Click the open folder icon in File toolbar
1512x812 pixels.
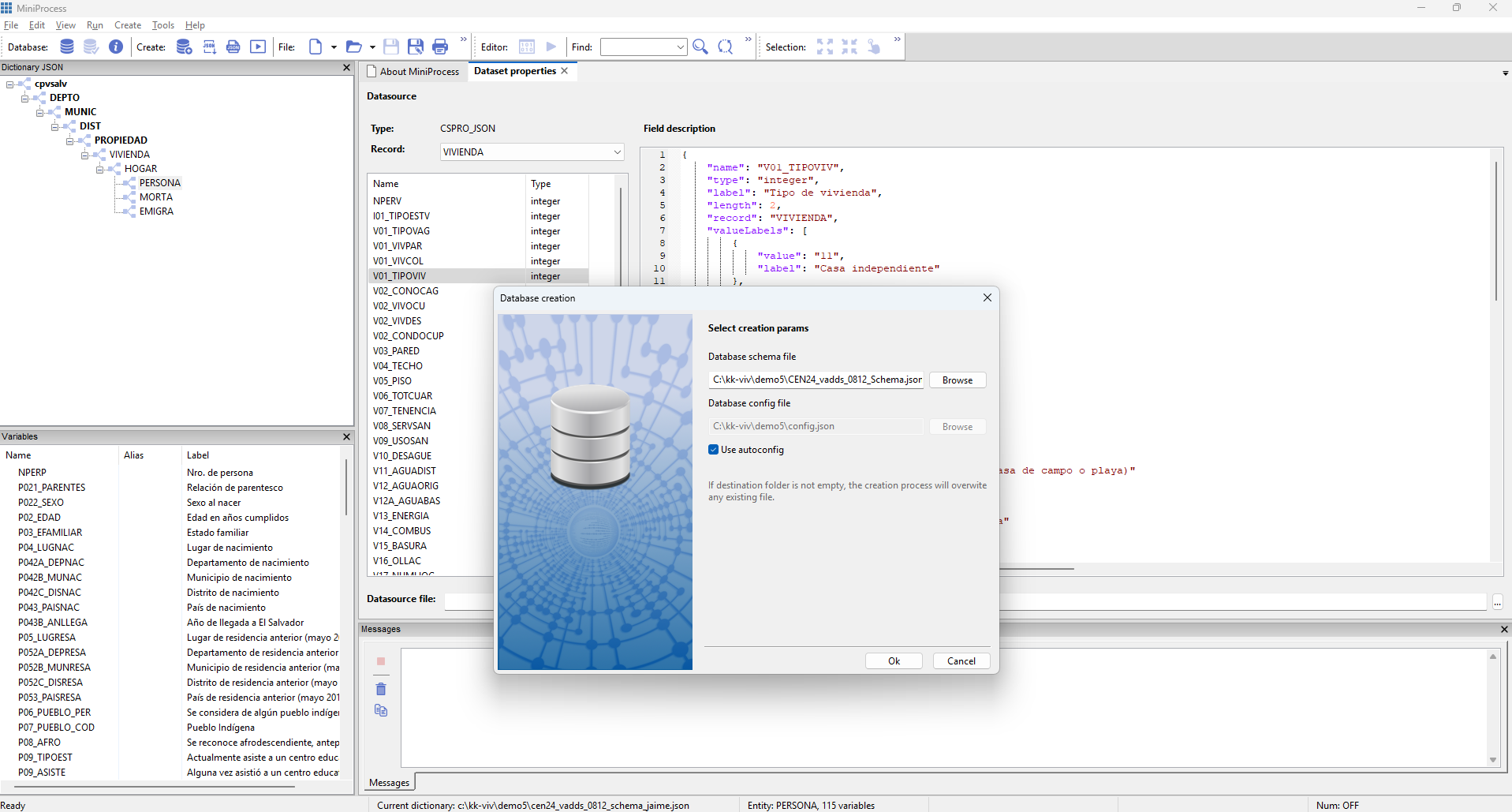(x=354, y=47)
